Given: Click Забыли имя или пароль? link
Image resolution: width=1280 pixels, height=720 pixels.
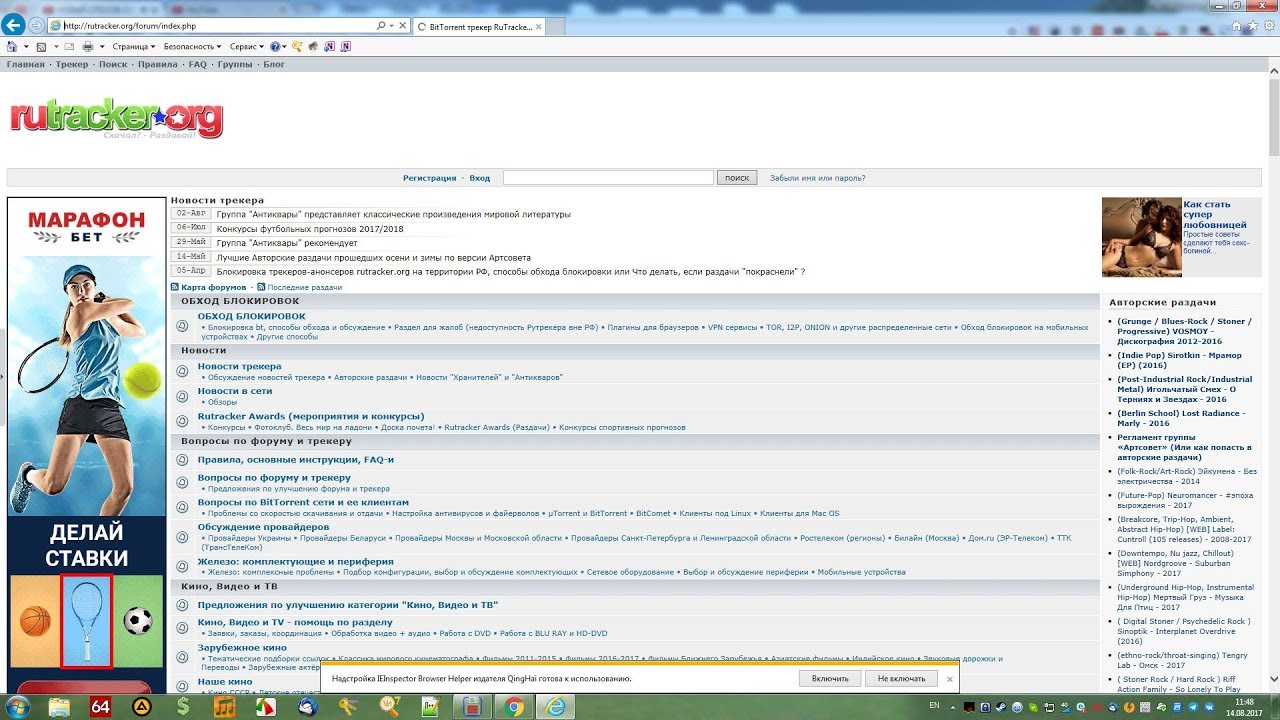Looking at the screenshot, I should [818, 178].
